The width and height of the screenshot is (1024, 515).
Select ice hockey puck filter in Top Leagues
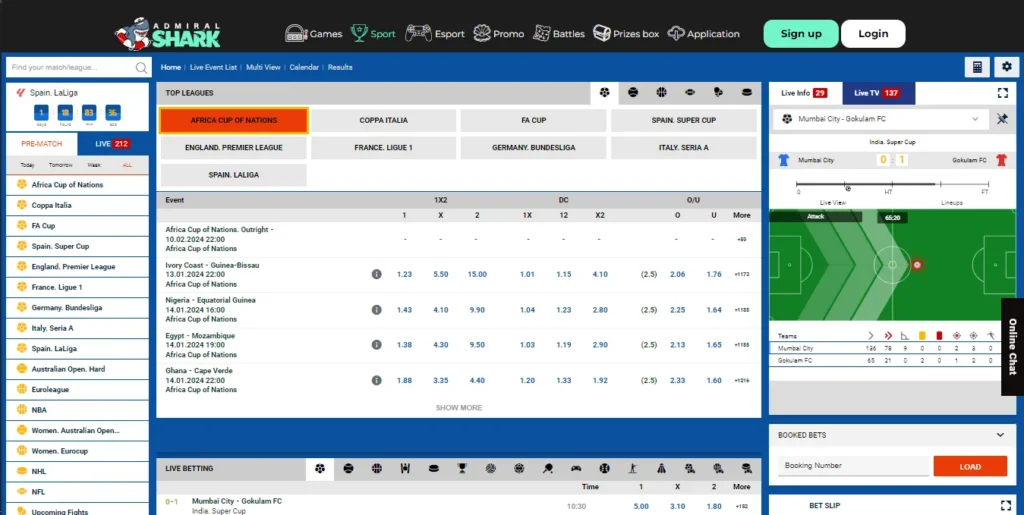(x=746, y=93)
